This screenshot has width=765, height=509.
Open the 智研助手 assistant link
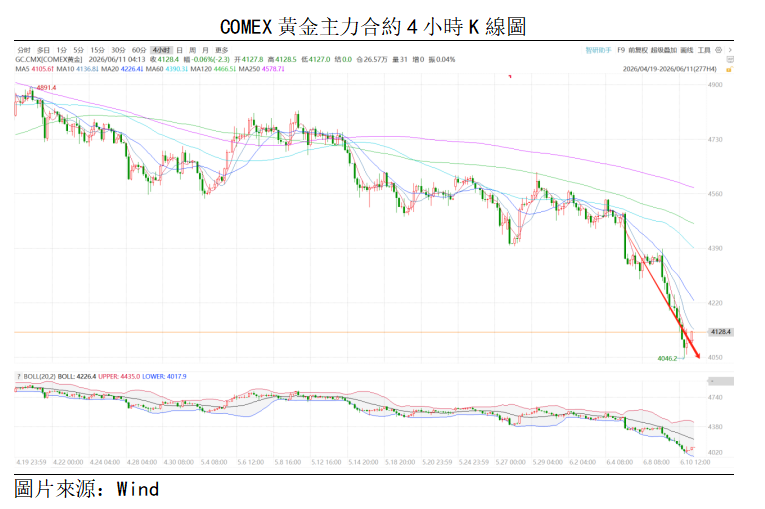tap(598, 50)
